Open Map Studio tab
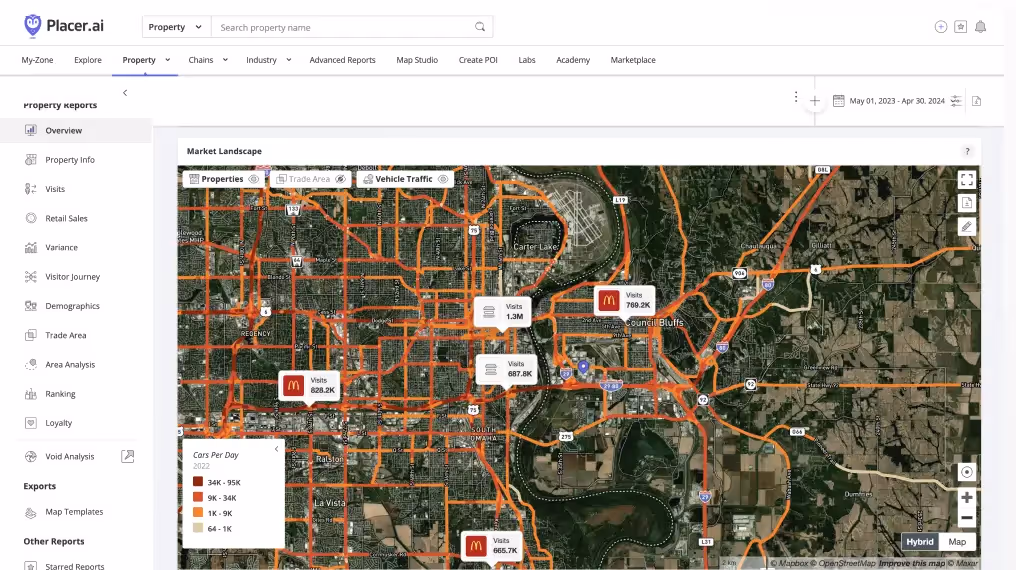The width and height of the screenshot is (1016, 570). coord(417,60)
